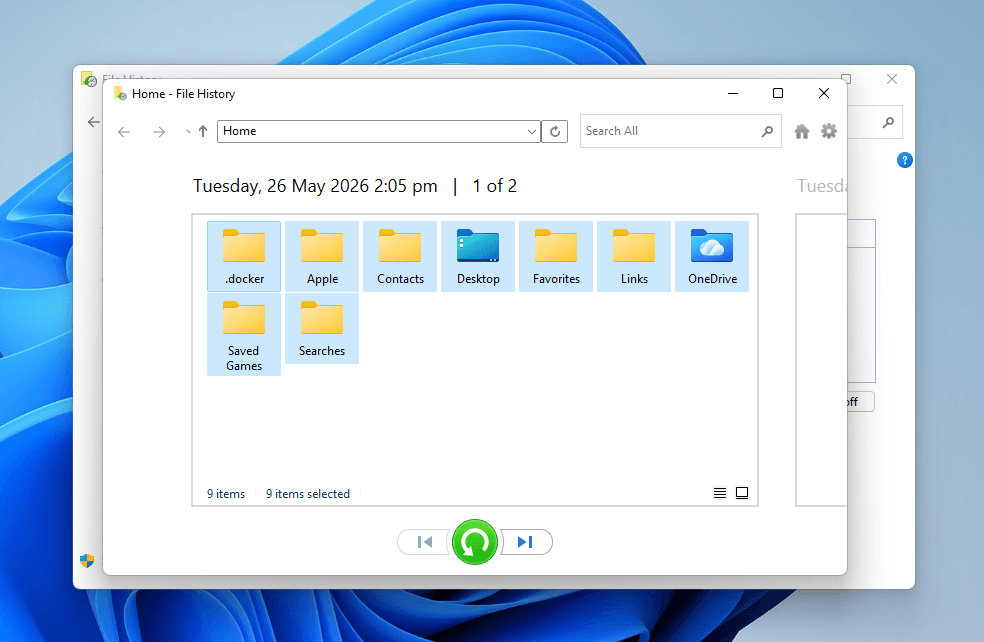This screenshot has width=984, height=642.
Task: Go up one folder level
Action: coord(203,131)
